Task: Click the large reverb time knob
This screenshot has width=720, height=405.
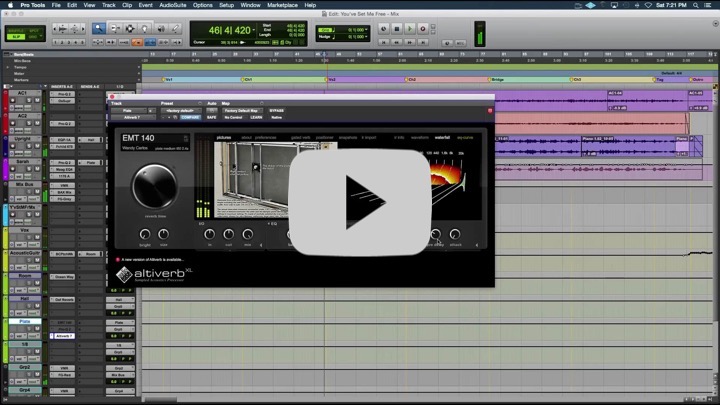Action: click(155, 186)
